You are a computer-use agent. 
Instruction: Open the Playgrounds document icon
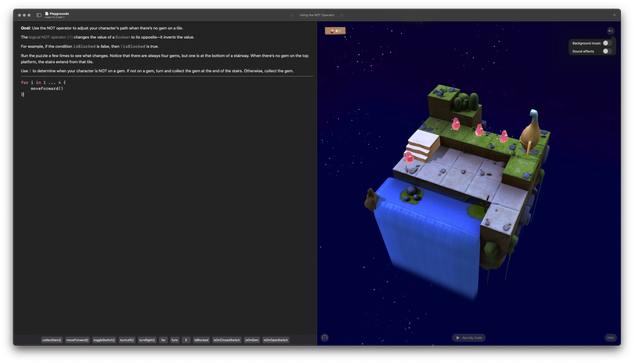(46, 14)
